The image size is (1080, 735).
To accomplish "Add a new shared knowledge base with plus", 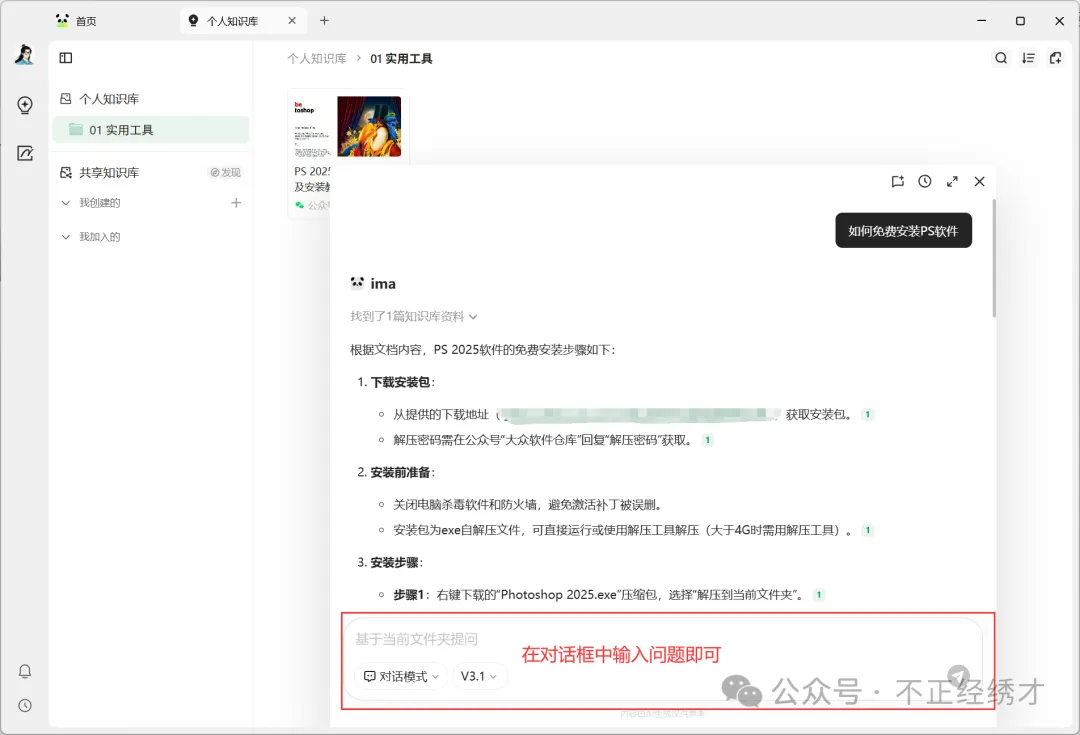I will [x=236, y=203].
